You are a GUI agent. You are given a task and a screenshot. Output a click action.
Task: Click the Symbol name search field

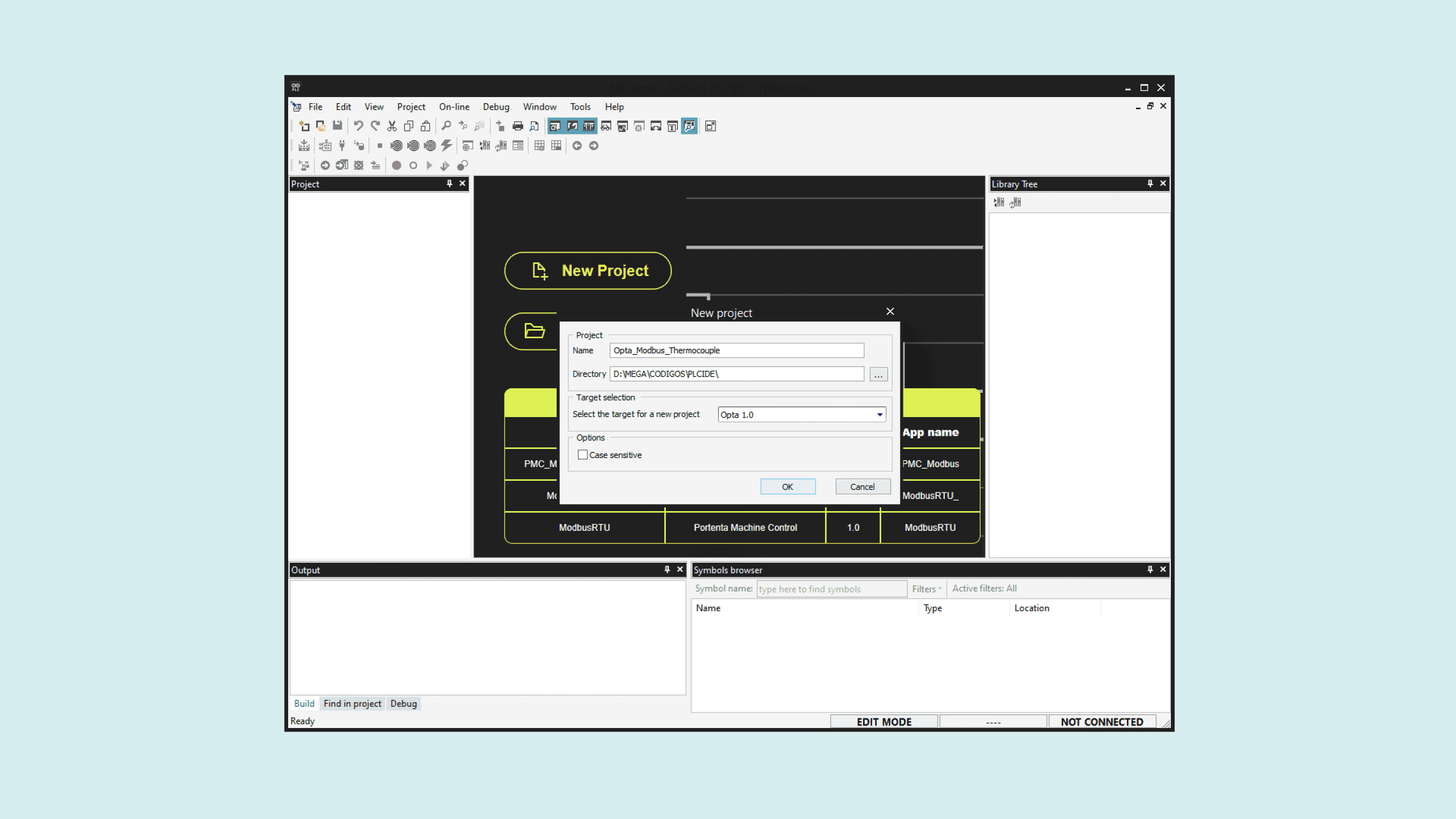(x=831, y=589)
